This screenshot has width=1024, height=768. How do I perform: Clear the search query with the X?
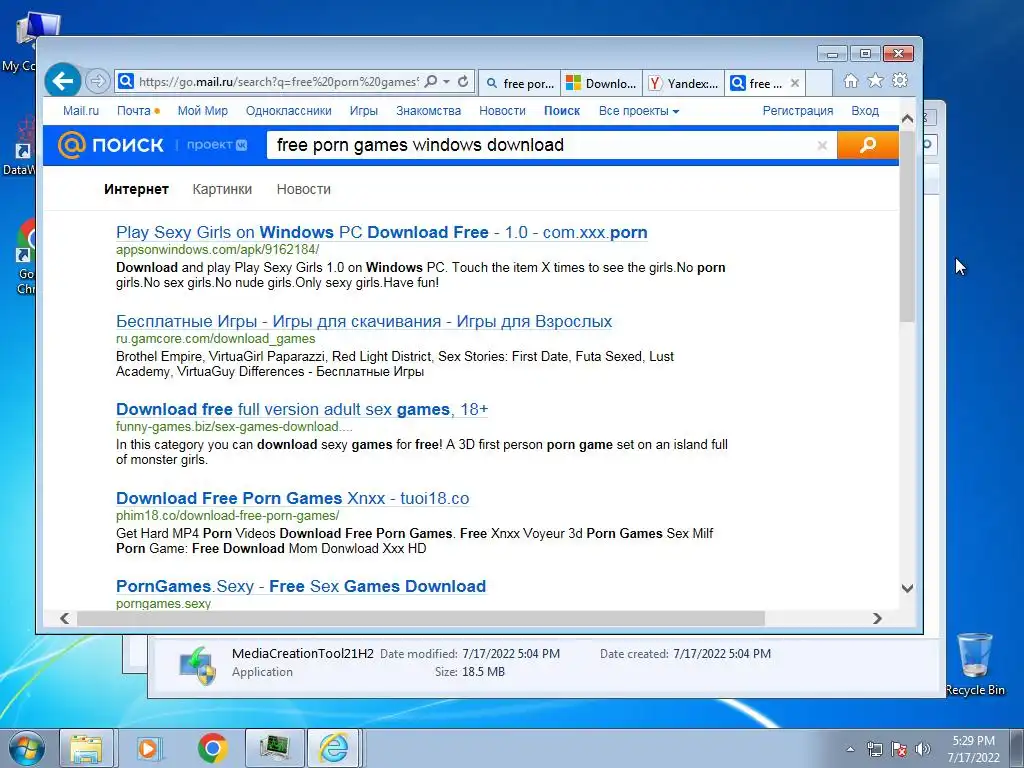click(822, 146)
